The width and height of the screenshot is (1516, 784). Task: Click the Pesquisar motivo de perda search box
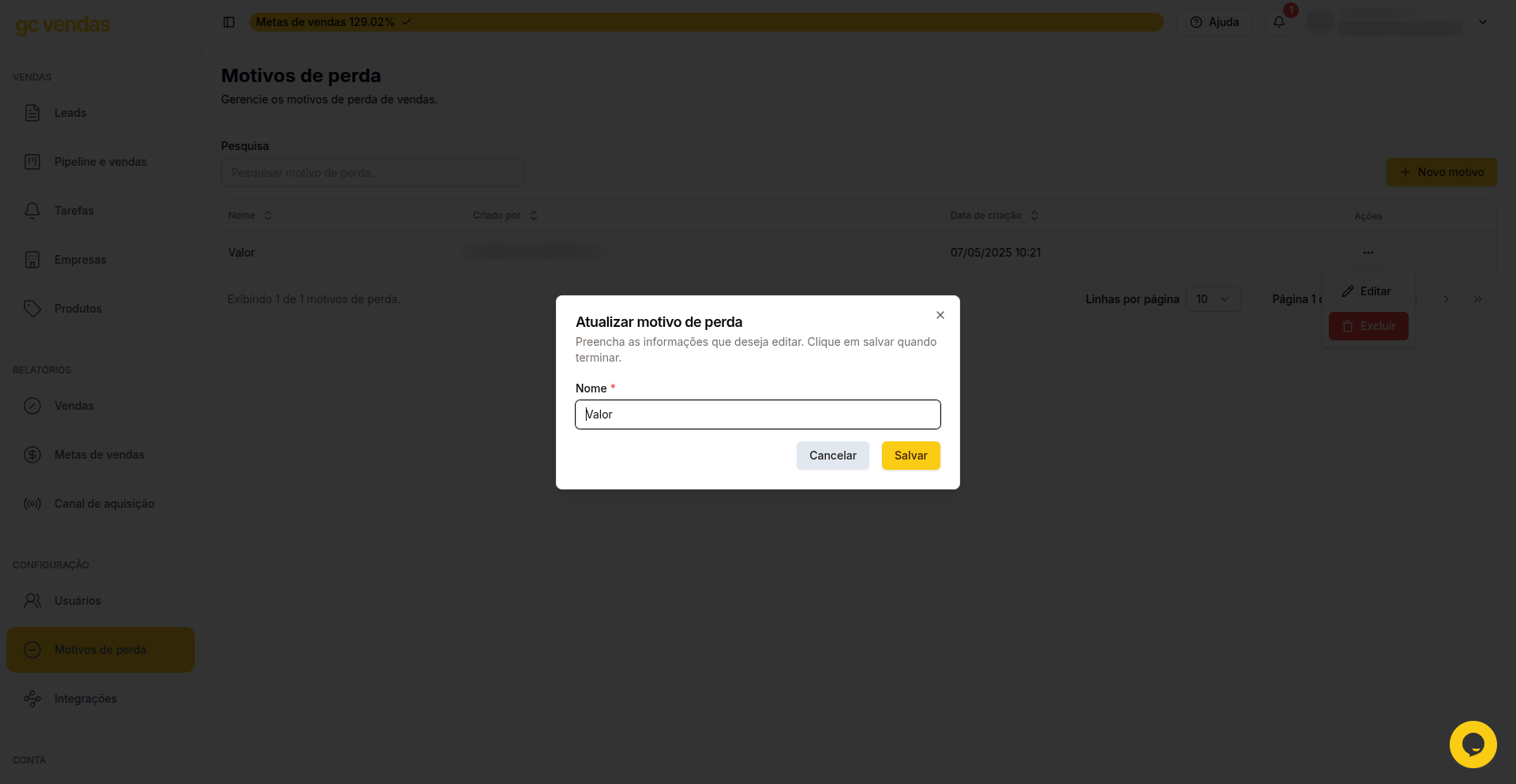click(x=373, y=172)
